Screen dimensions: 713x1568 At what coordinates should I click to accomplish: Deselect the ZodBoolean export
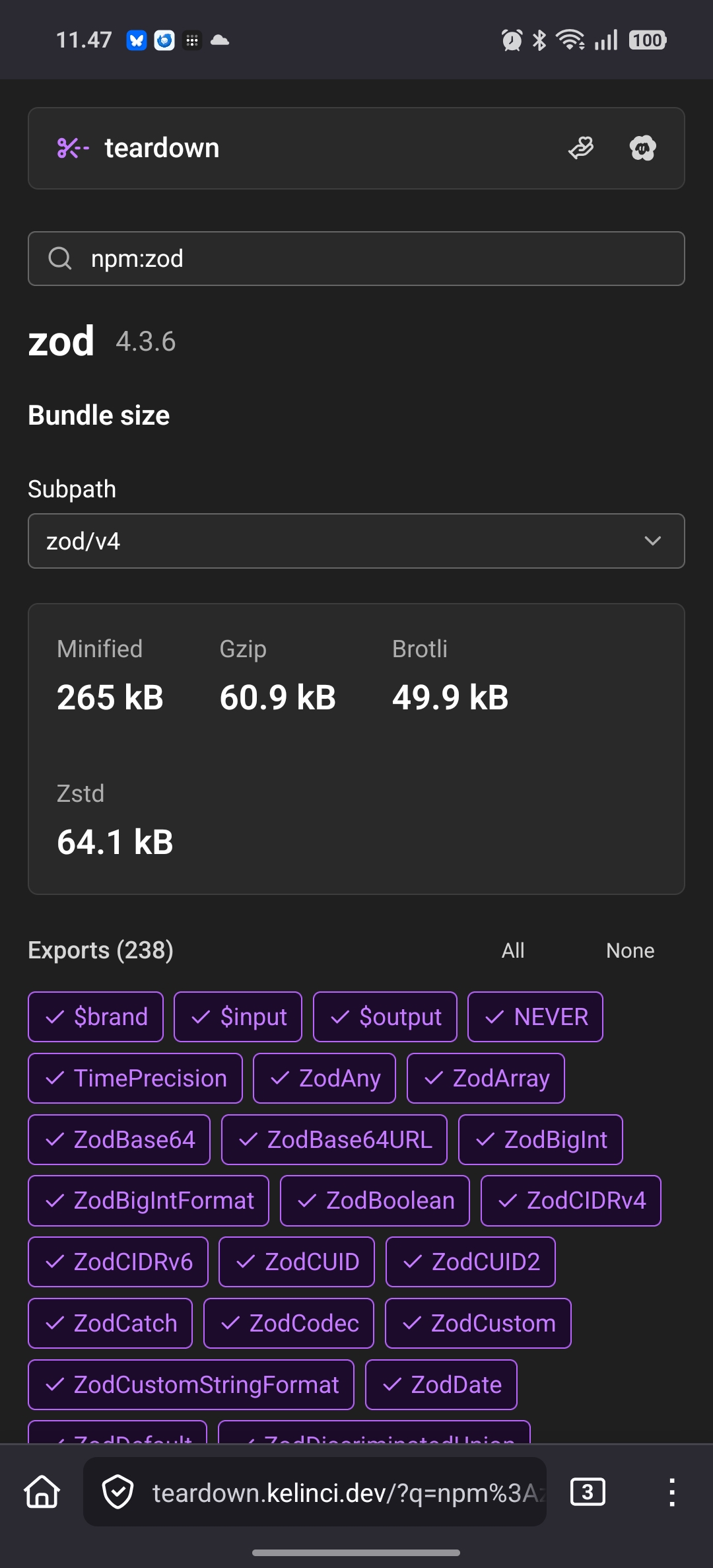pos(375,1200)
